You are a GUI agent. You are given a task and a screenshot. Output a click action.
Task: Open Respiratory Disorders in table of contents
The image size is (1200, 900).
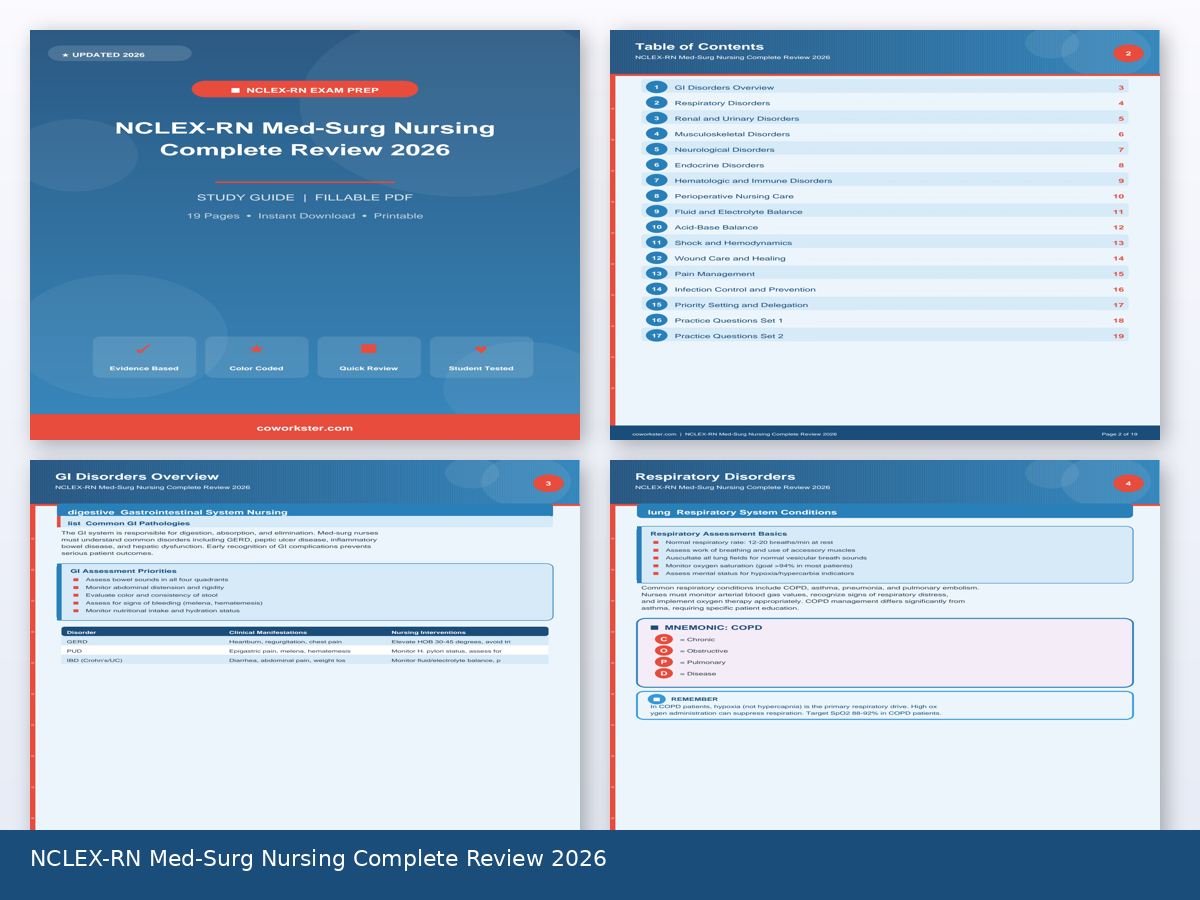click(x=722, y=103)
